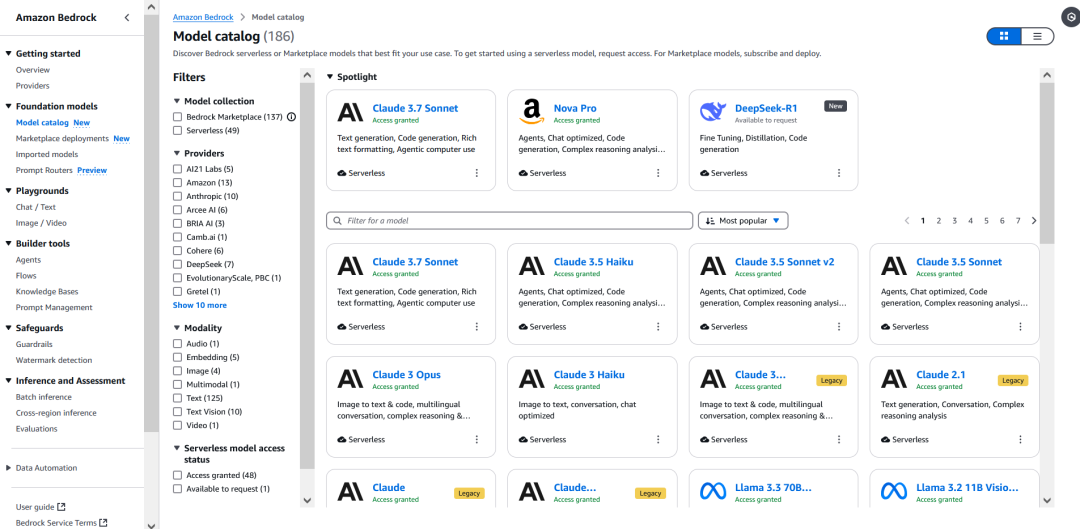Check the Bedrock Marketplace filter
The width and height of the screenshot is (1080, 529).
(x=178, y=117)
